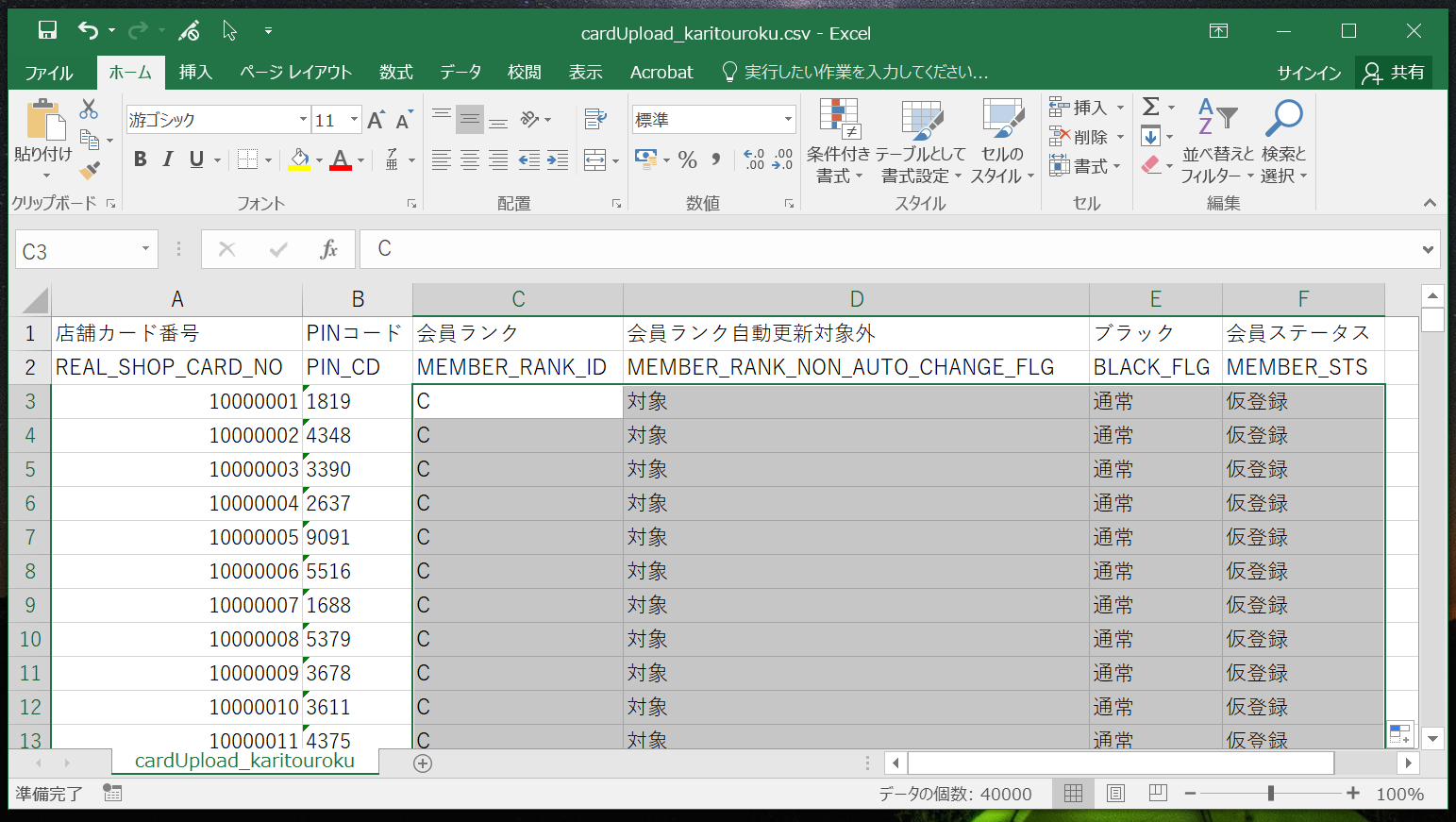Click the Save icon in quick access toolbar
Screen dimensions: 1456x822
47,31
